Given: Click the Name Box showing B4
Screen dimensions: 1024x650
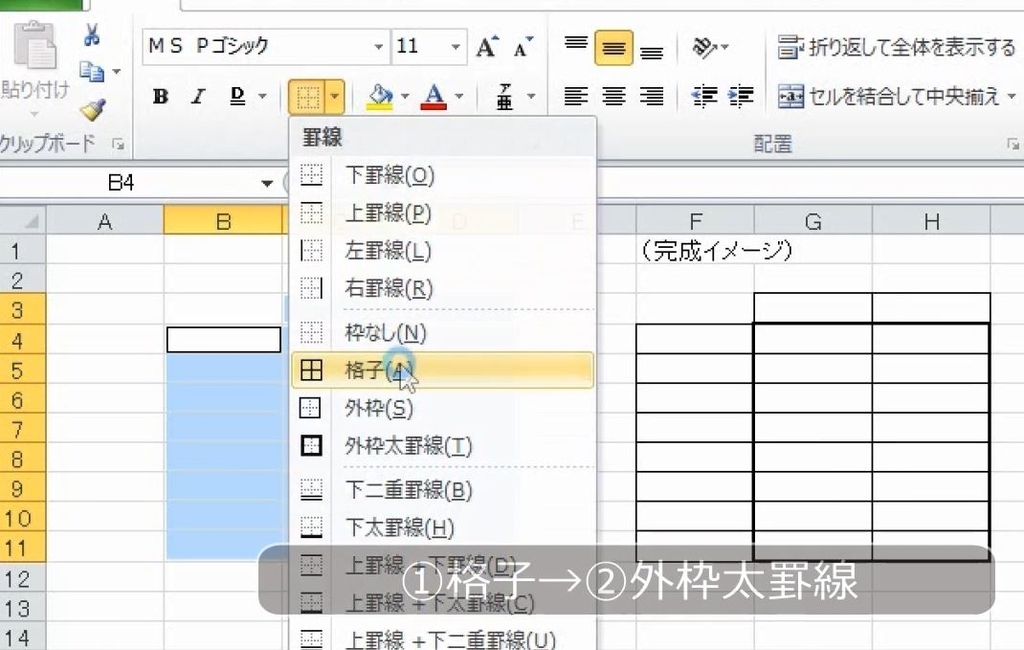Looking at the screenshot, I should click(x=120, y=183).
